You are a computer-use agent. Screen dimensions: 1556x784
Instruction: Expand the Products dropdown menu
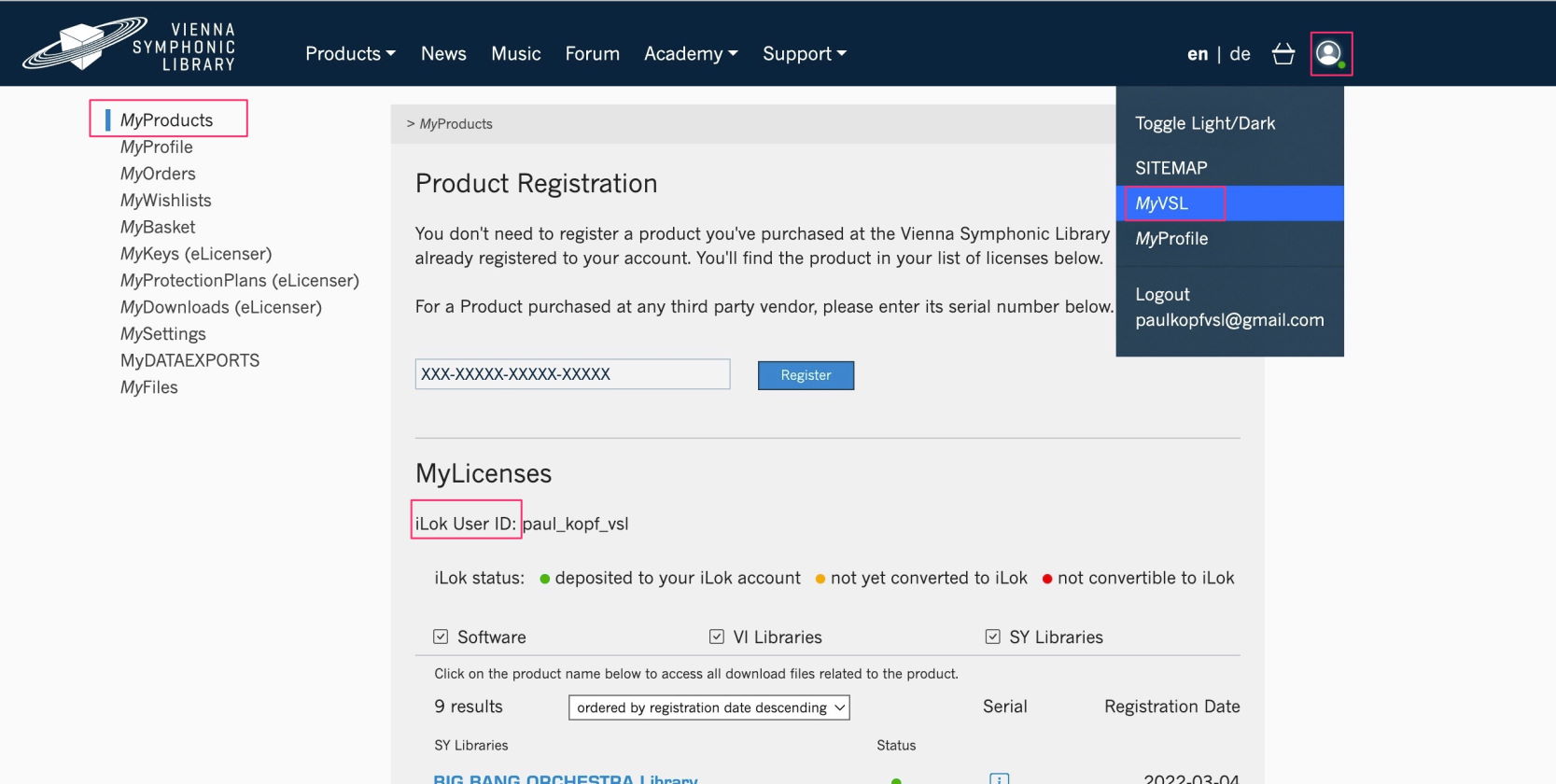pos(350,53)
